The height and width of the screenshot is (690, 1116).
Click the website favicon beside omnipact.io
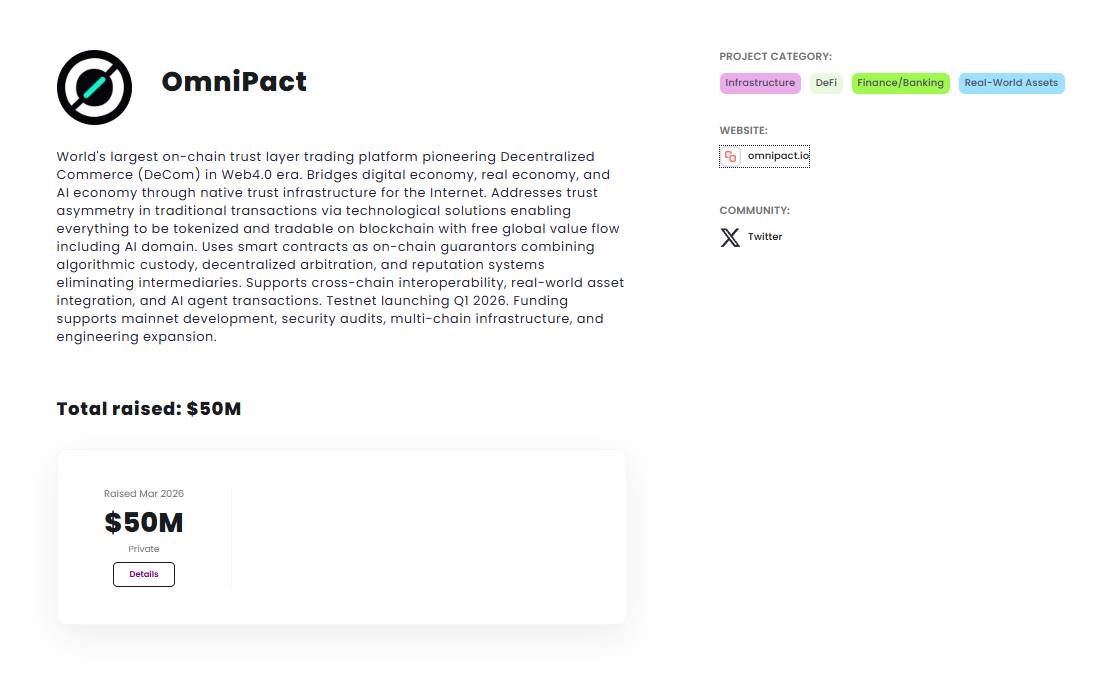(x=731, y=156)
